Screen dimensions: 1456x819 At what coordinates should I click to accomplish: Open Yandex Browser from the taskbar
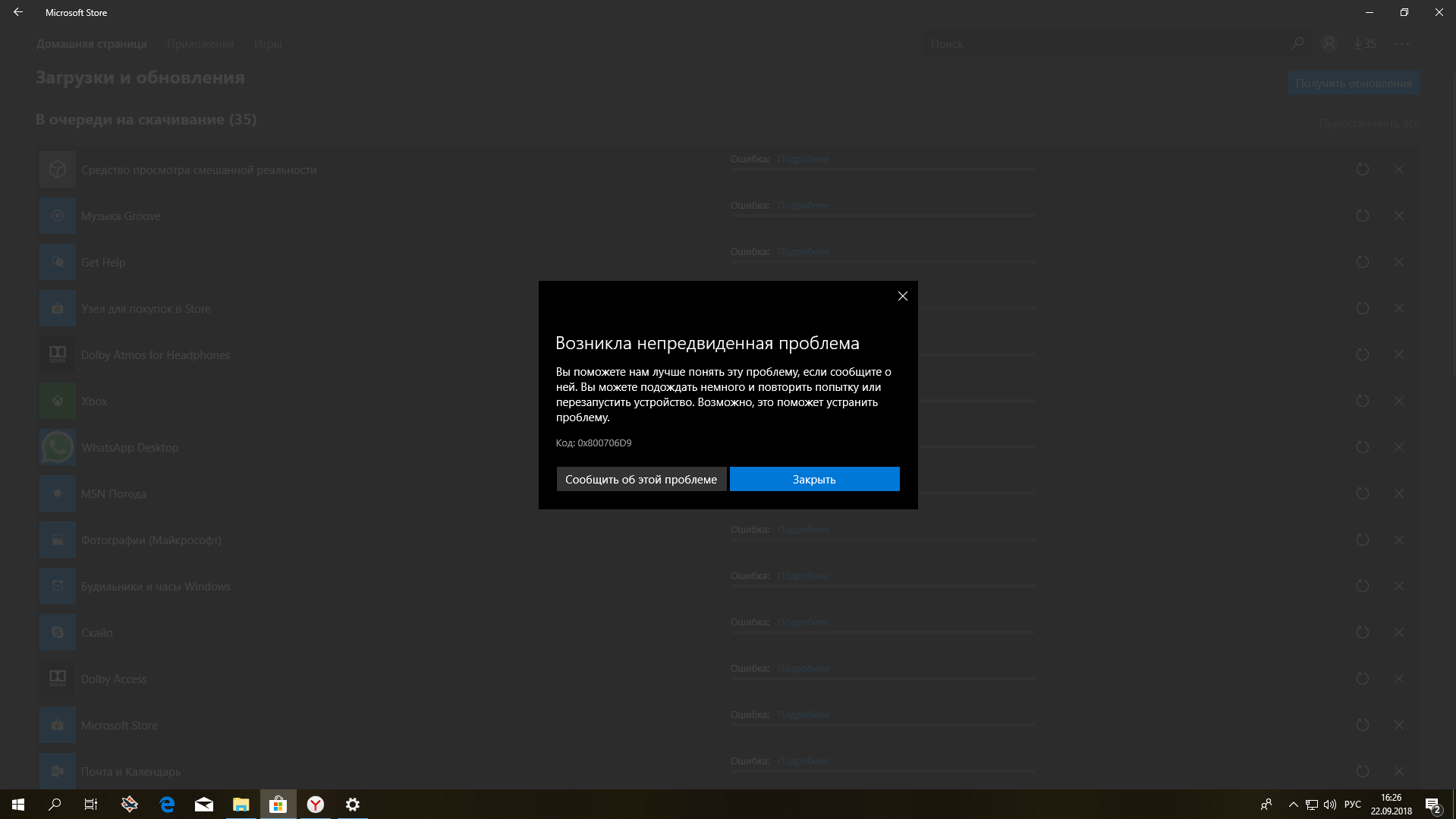316,804
